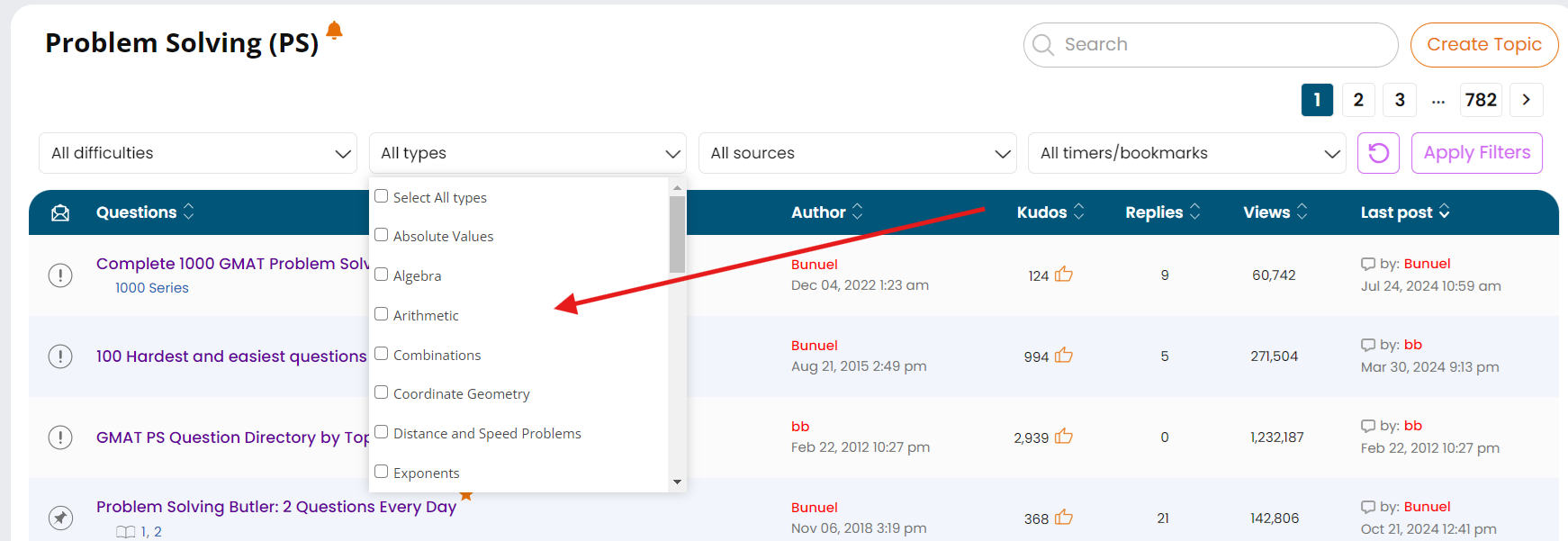Go to page 2

click(x=1358, y=100)
